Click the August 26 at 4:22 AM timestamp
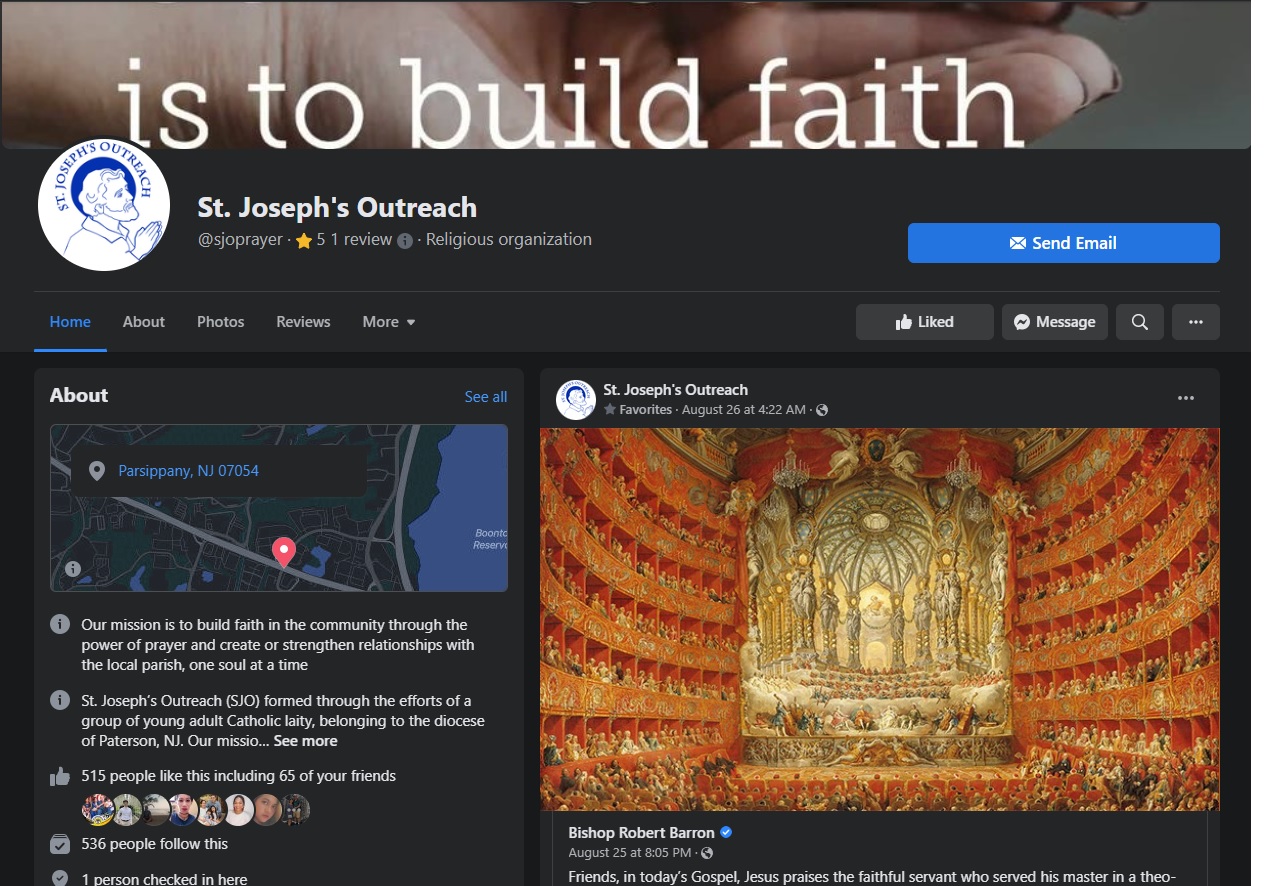This screenshot has width=1272, height=886. pyautogui.click(x=744, y=410)
